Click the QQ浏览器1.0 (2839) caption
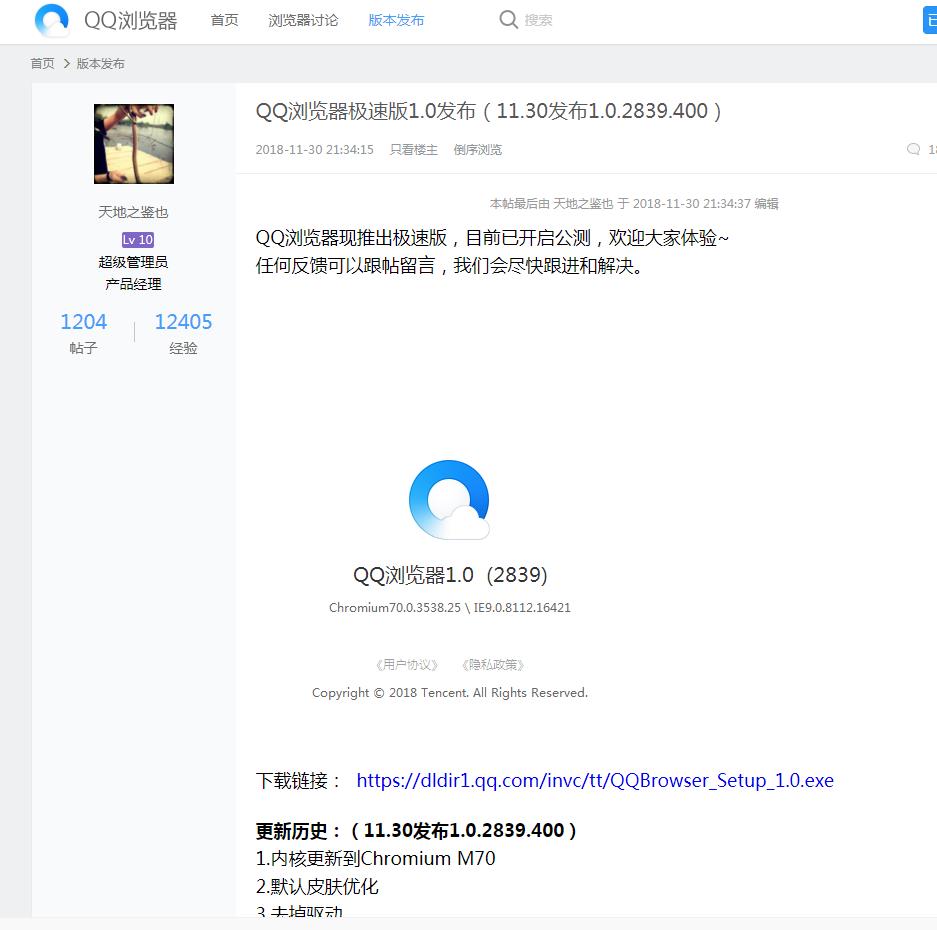The image size is (937, 930). pyautogui.click(x=450, y=575)
